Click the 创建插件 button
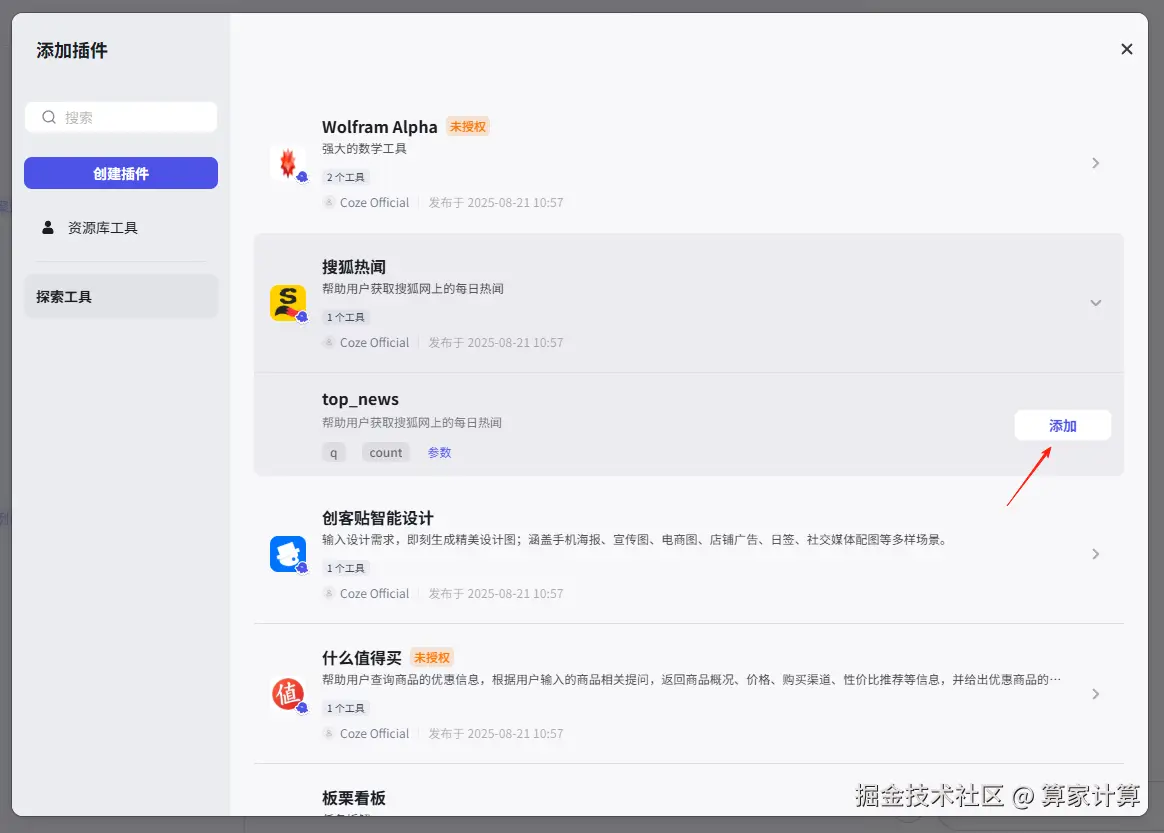 (121, 173)
